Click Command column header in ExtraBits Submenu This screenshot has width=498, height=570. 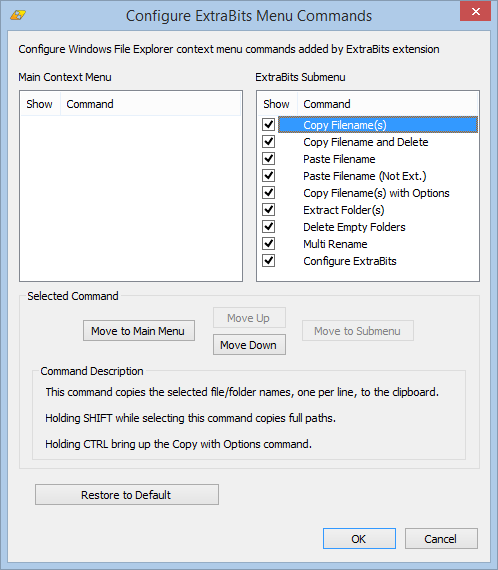[x=387, y=104]
